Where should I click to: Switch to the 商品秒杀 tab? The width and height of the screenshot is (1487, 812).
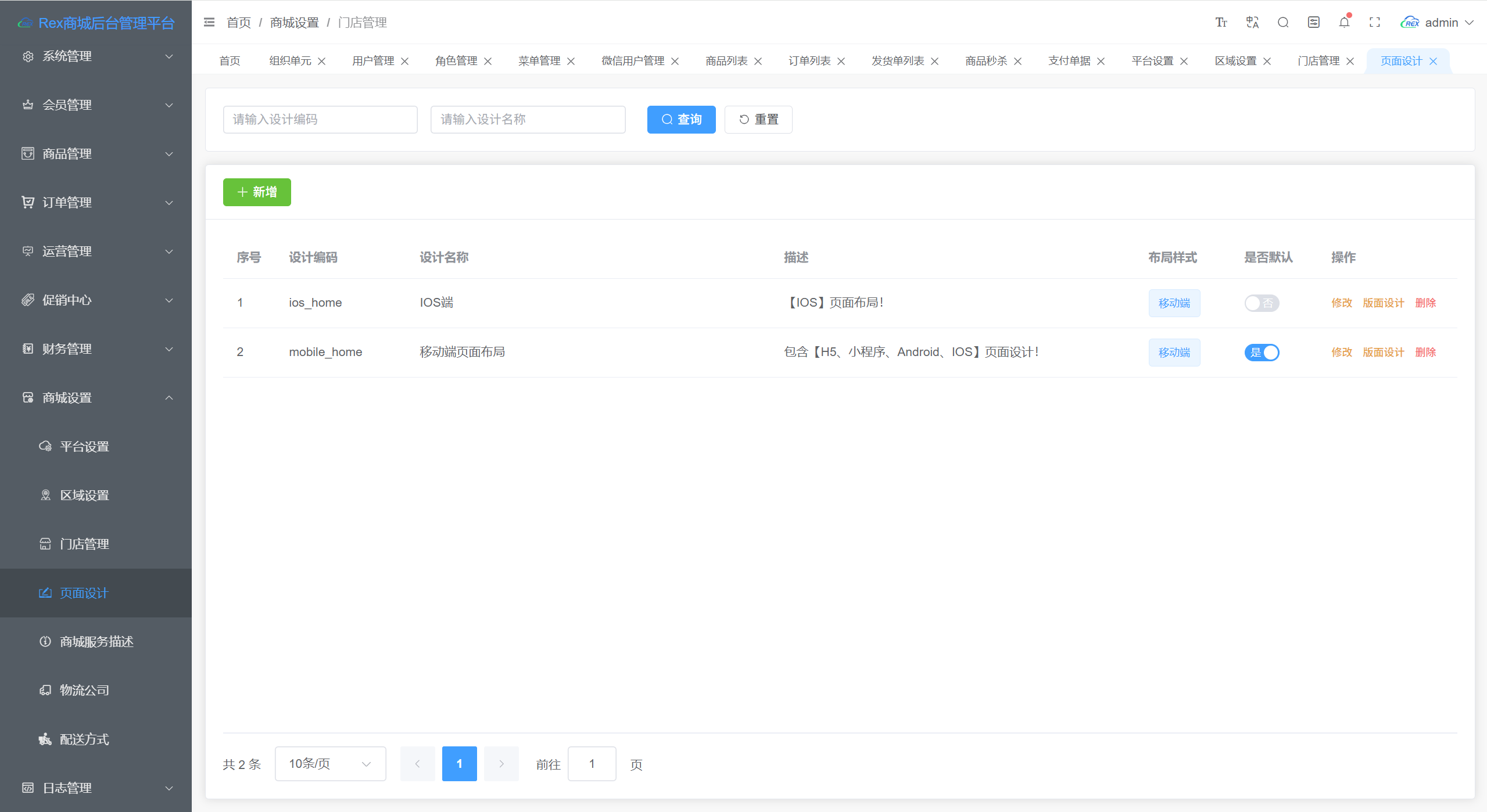986,61
